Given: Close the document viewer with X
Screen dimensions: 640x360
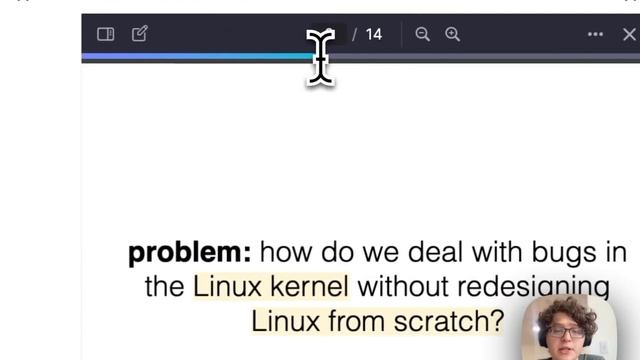Looking at the screenshot, I should click(x=629, y=34).
